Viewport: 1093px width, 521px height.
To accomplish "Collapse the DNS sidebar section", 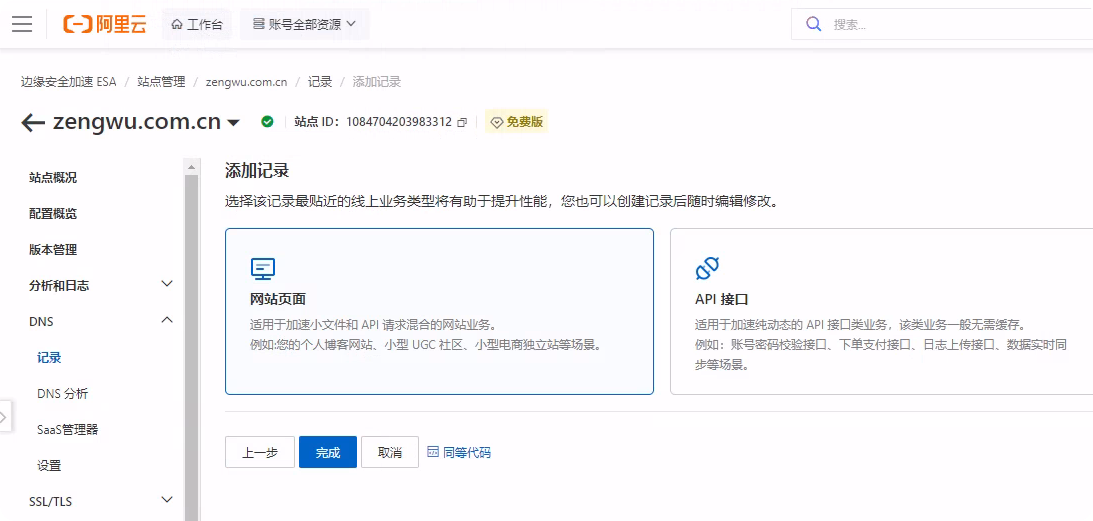I will (x=167, y=321).
